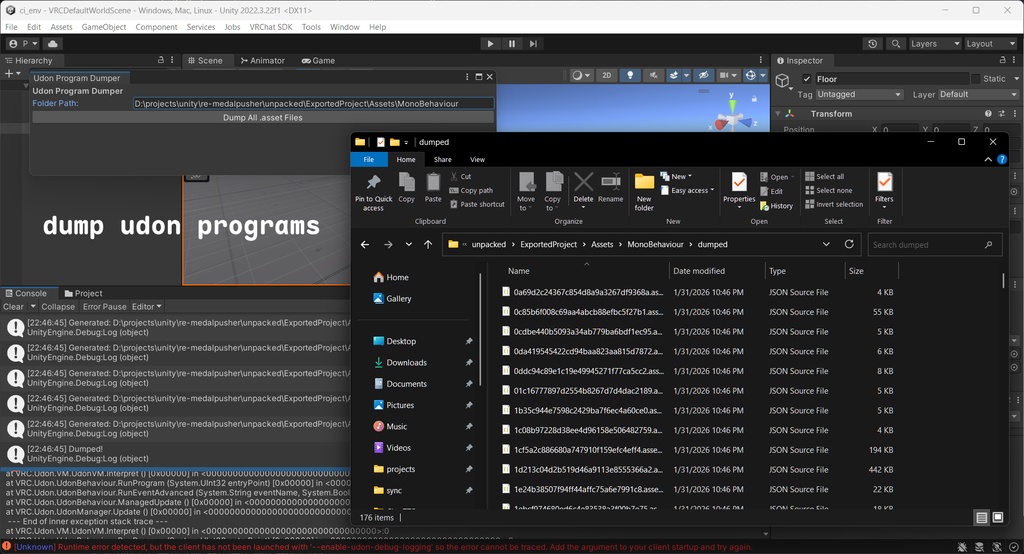Image resolution: width=1024 pixels, height=554 pixels.
Task: Click the Explorer Rename icon
Action: [x=611, y=188]
